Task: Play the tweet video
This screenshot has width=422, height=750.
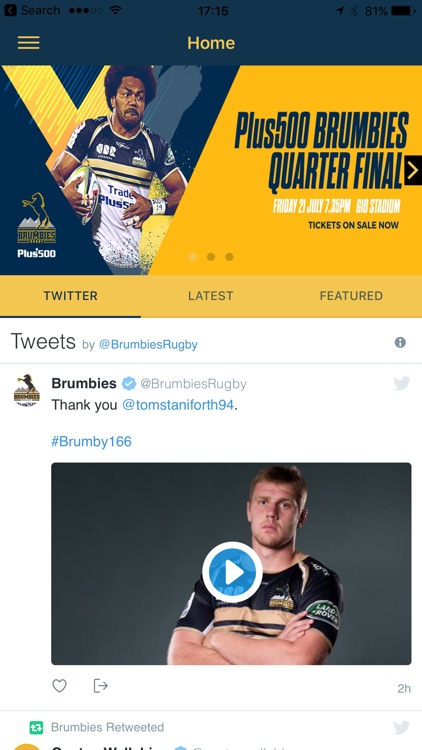Action: 232,572
